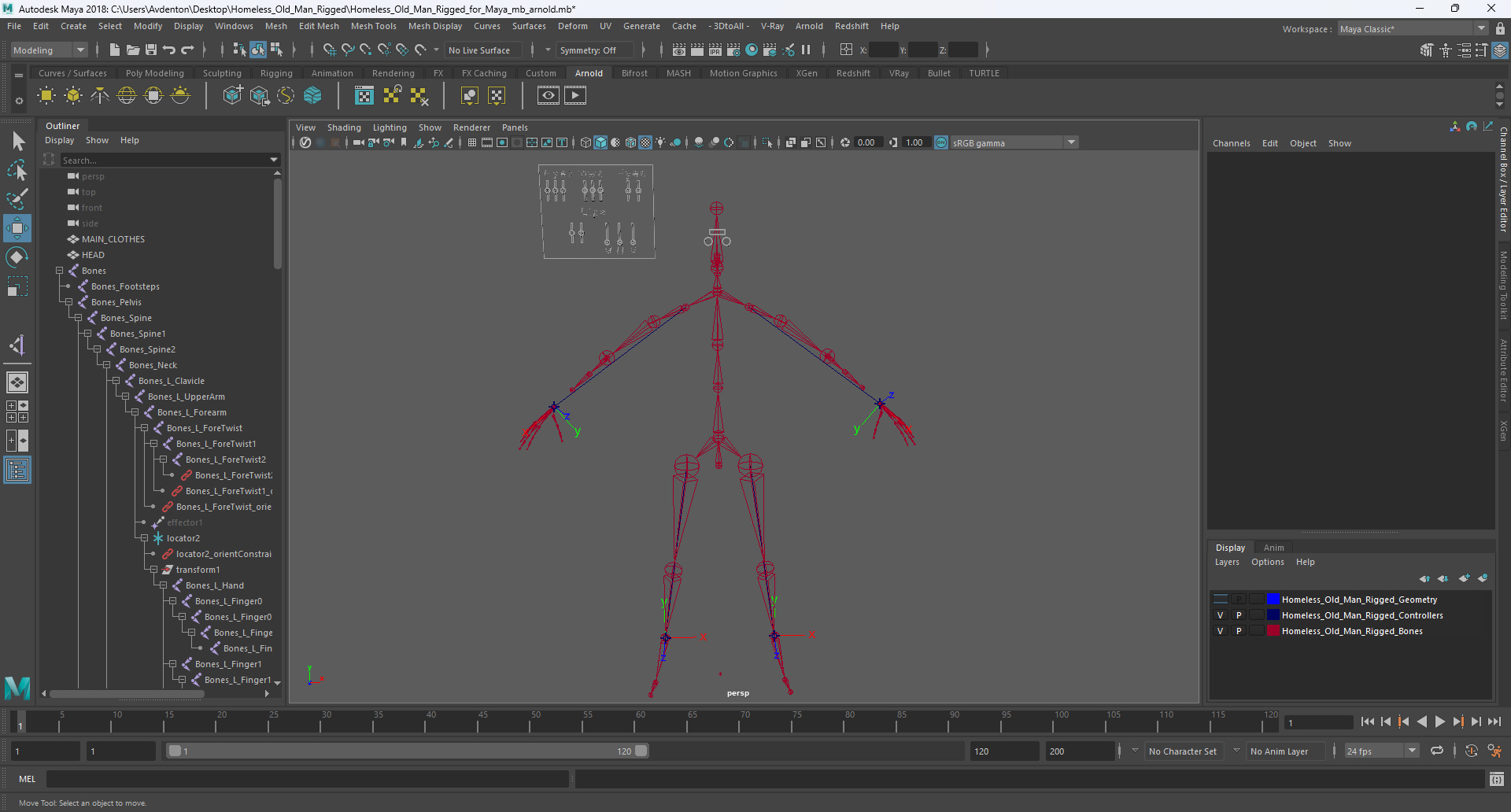Screen dimensions: 1511x812
Task: Activate the Rotate tool
Action: pyautogui.click(x=17, y=257)
